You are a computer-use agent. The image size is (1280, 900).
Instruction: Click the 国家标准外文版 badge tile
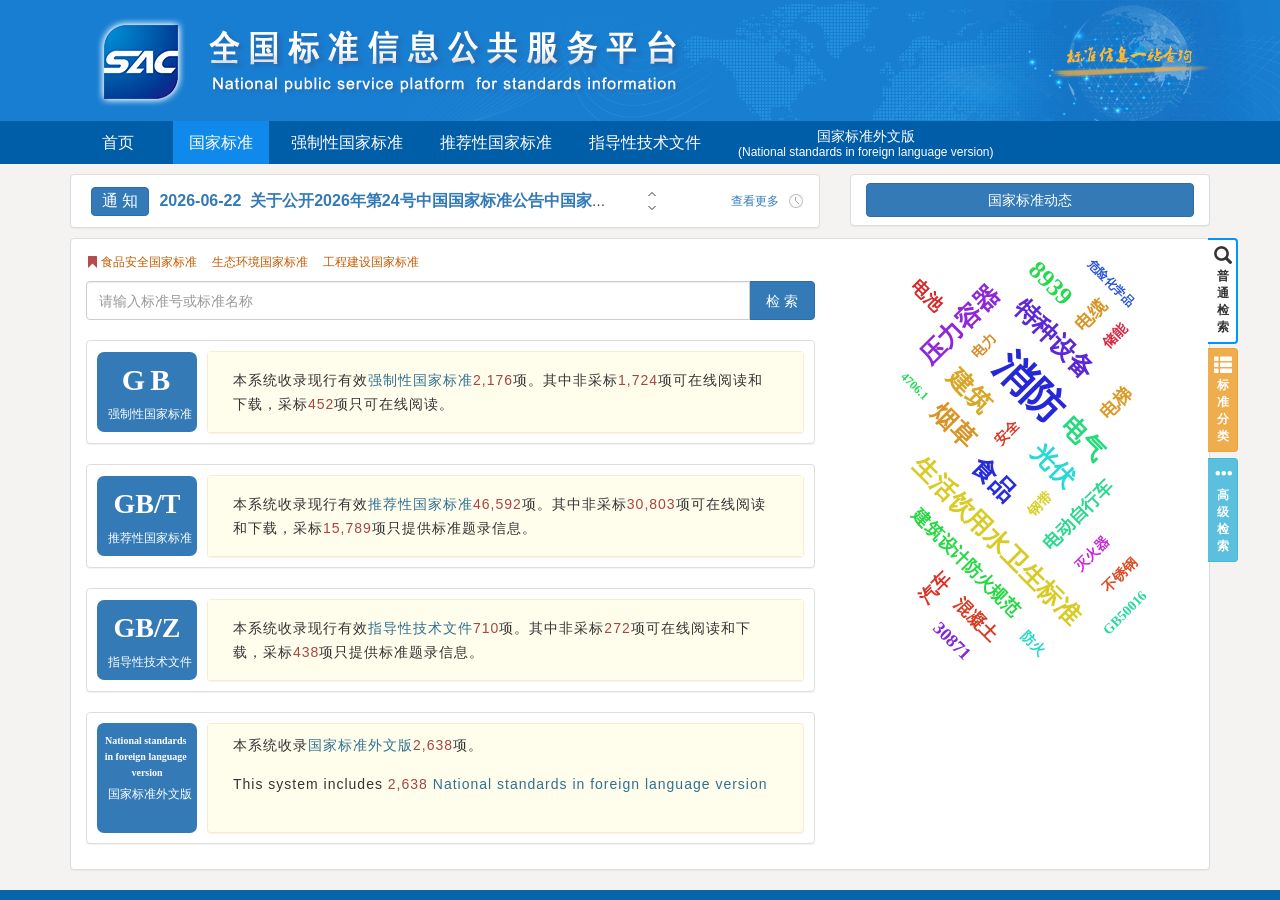click(x=147, y=778)
